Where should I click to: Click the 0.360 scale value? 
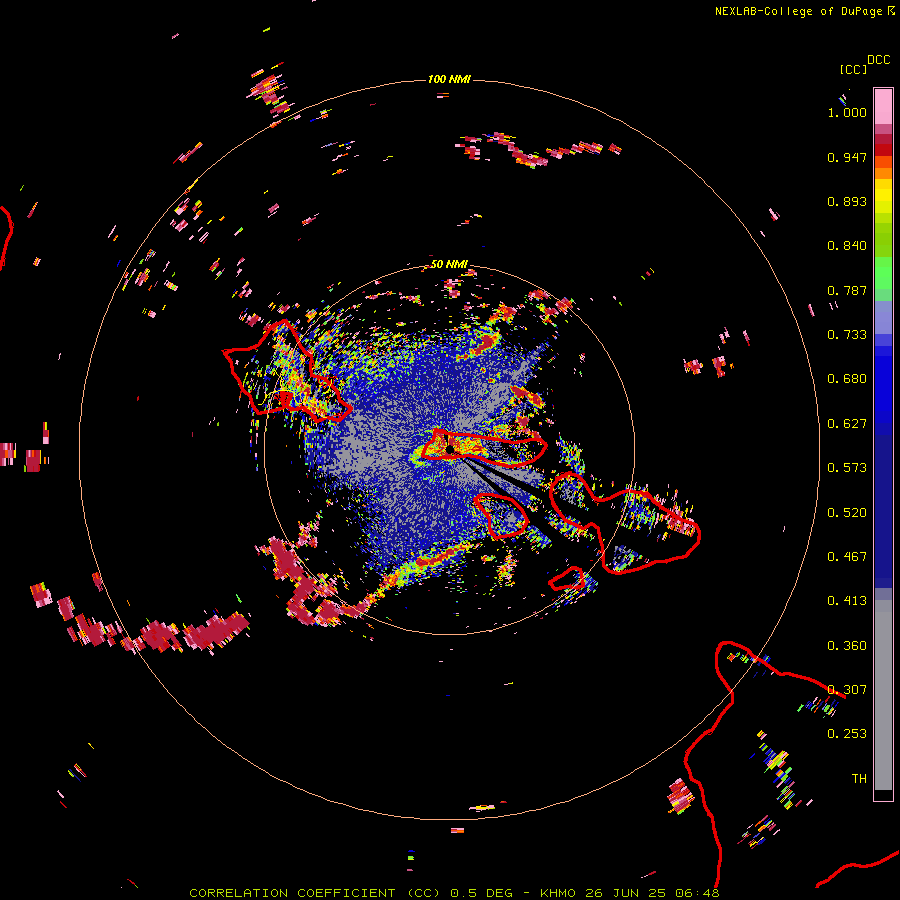pos(847,646)
